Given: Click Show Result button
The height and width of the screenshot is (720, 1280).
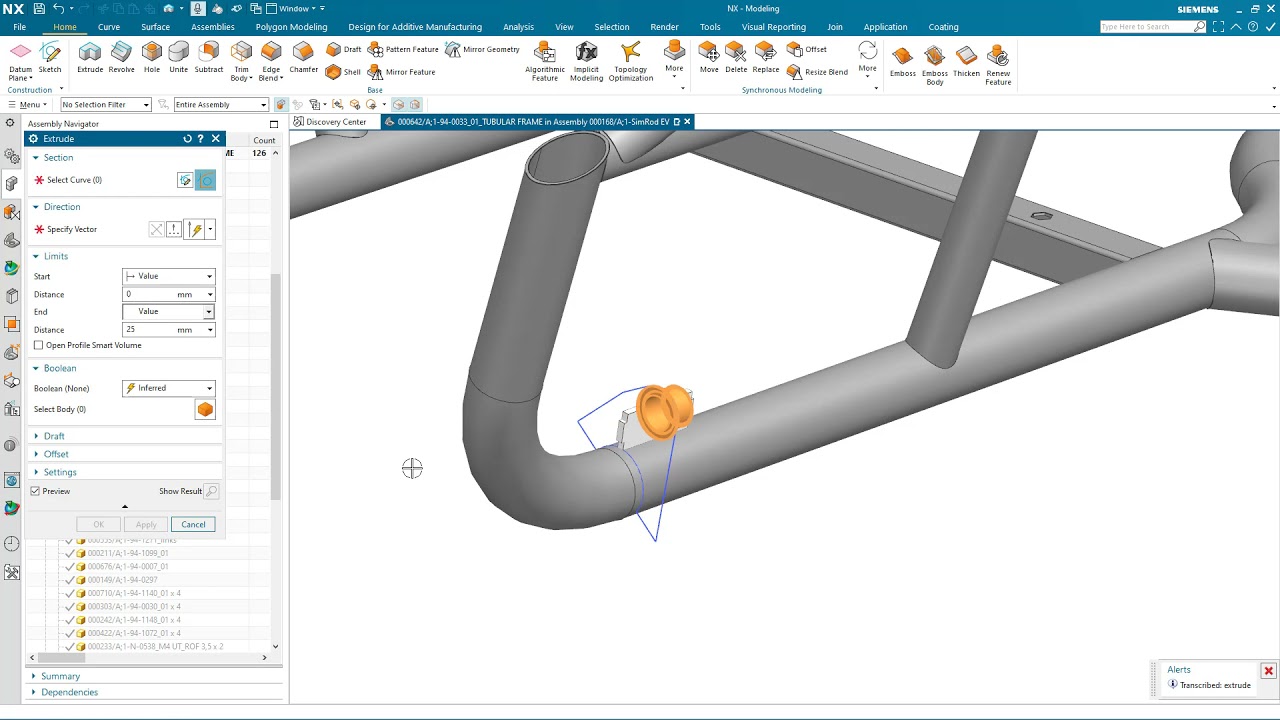Looking at the screenshot, I should pos(211,491).
